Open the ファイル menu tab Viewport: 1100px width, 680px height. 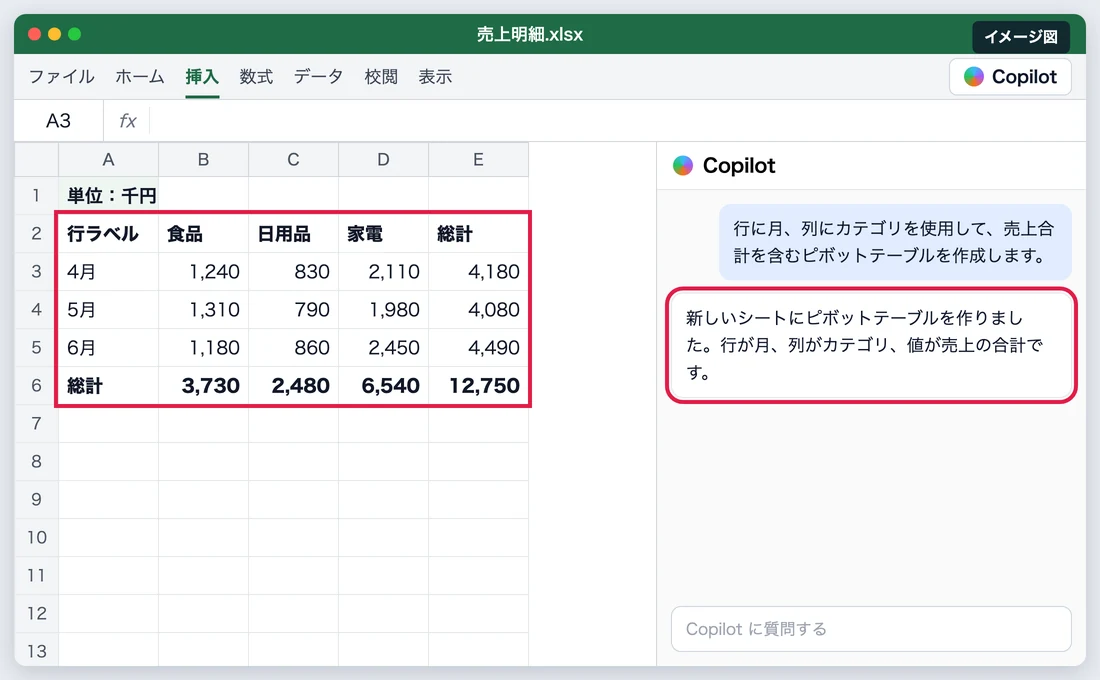coord(62,76)
